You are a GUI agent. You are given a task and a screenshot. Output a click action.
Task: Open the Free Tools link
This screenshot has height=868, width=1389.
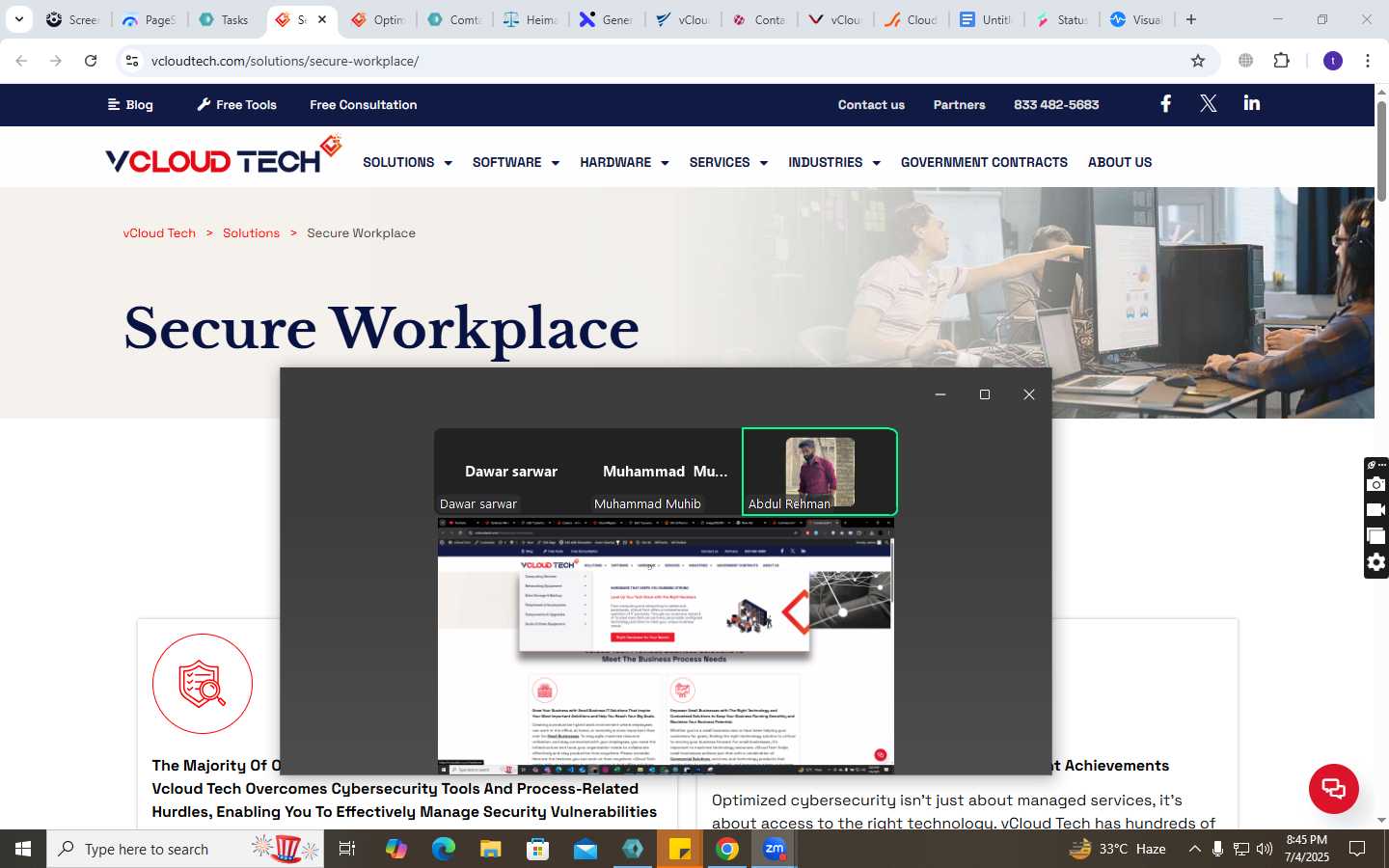pyautogui.click(x=236, y=104)
